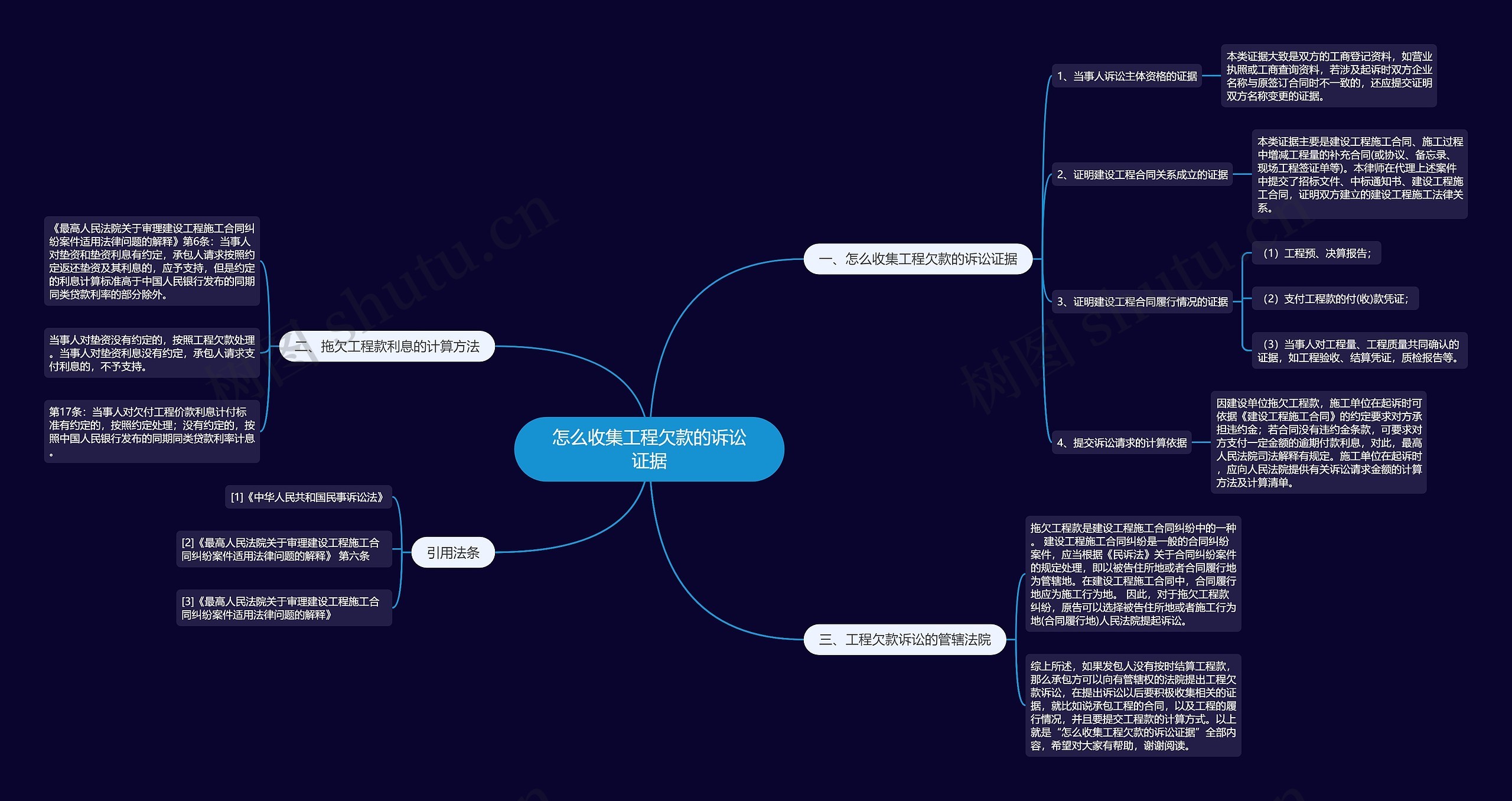Click node 1、当事人诉讼主体资格的证据
The image size is (1512, 801).
[1126, 76]
